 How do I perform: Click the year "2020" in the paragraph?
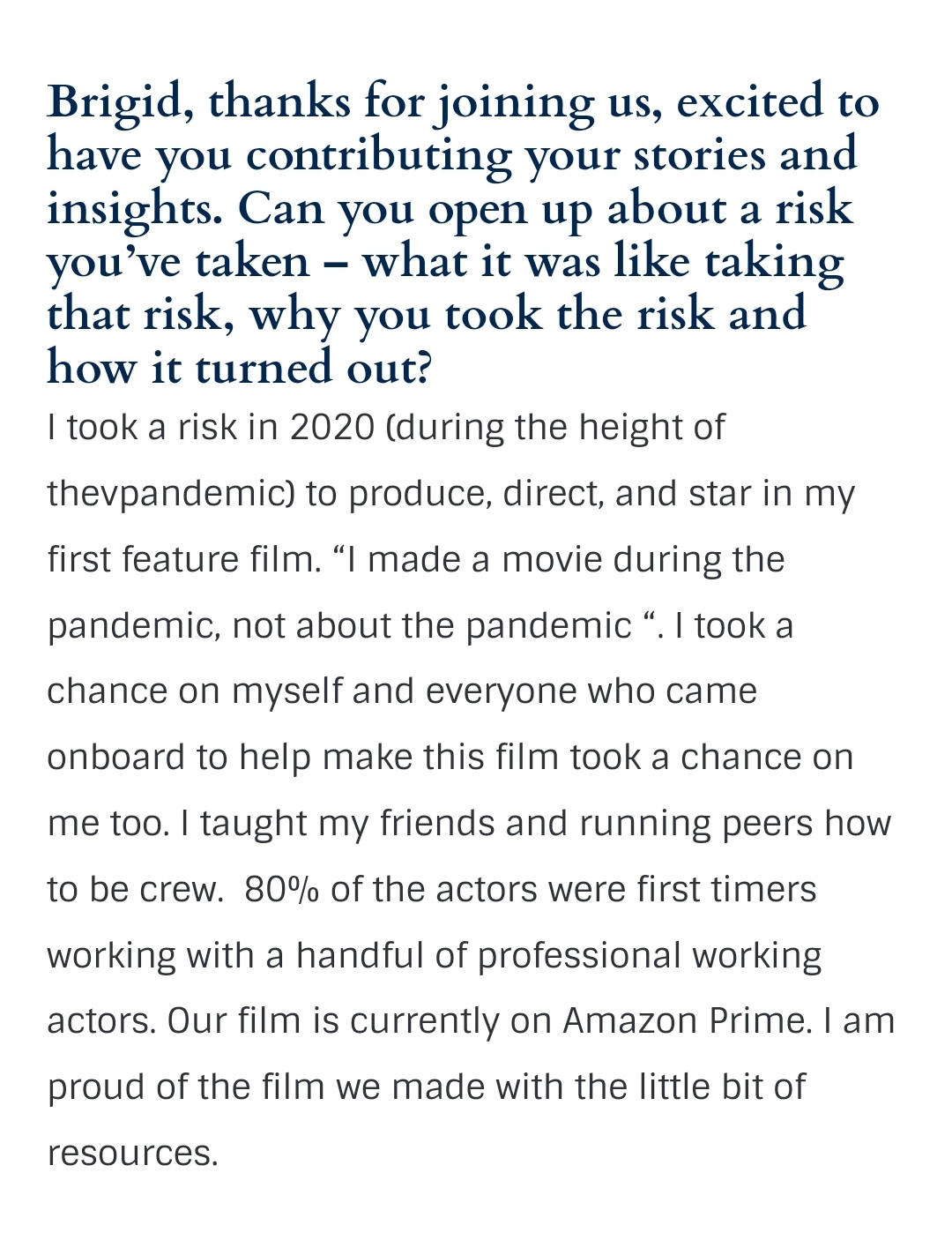tap(332, 428)
